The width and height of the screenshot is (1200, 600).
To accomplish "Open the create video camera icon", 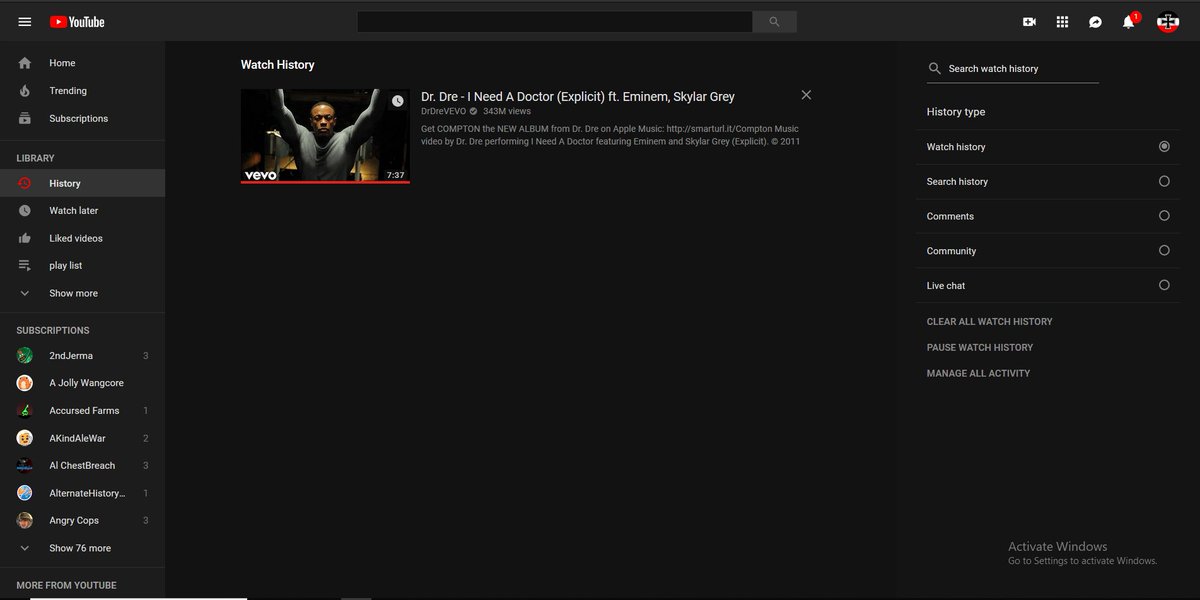I will click(1029, 22).
